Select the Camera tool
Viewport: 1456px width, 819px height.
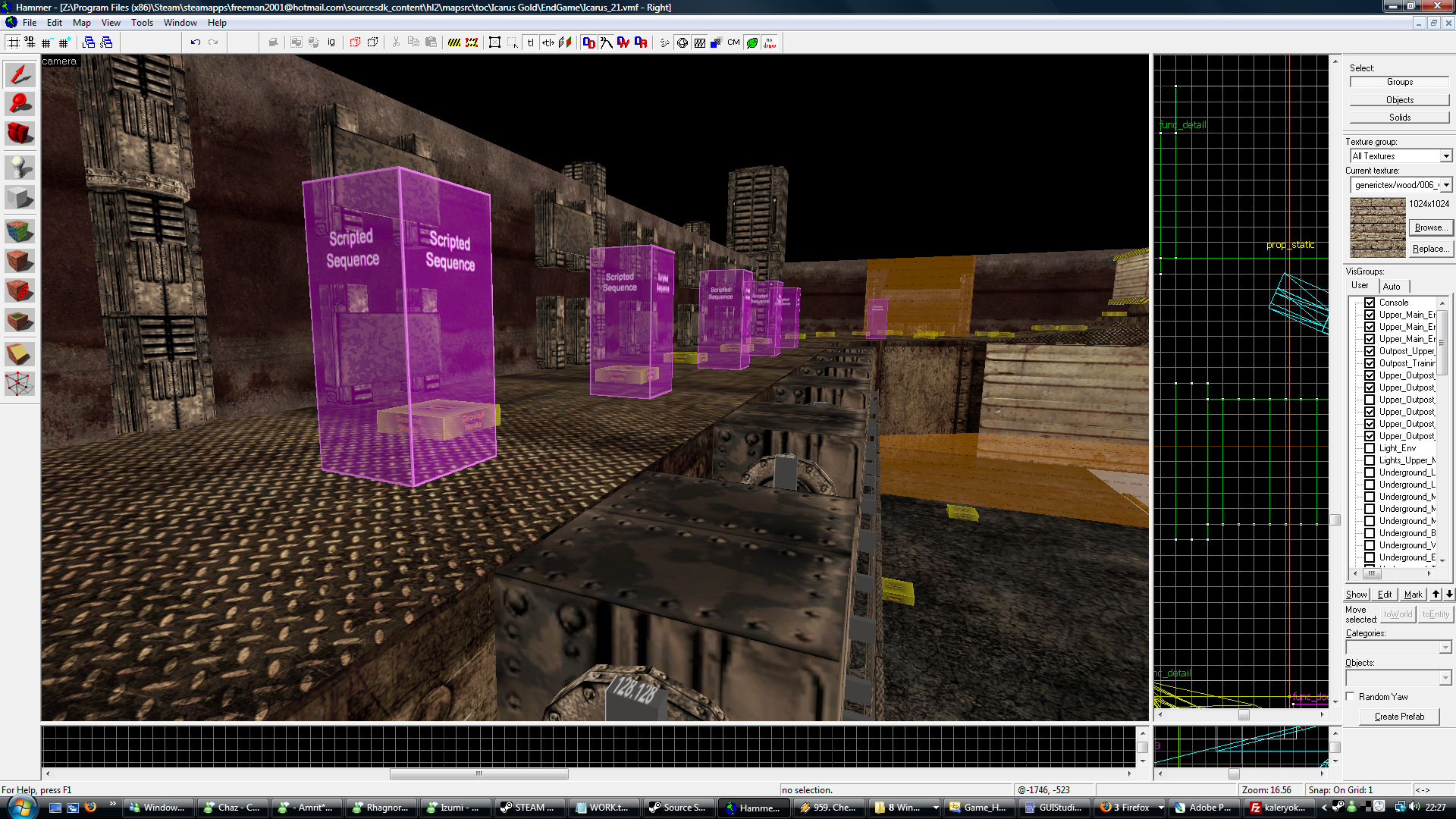(x=20, y=133)
